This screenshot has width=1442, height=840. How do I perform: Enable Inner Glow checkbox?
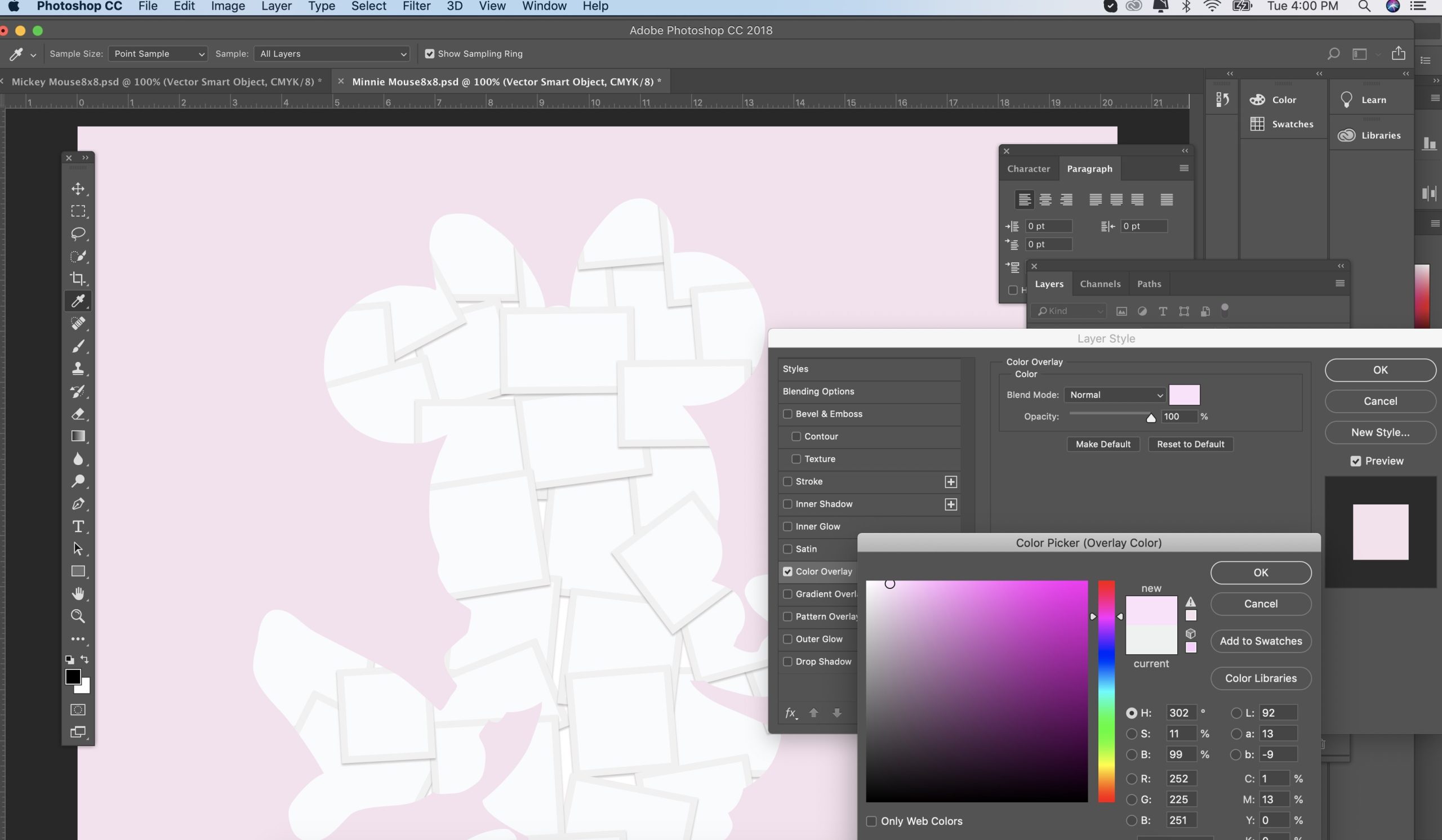(x=787, y=526)
